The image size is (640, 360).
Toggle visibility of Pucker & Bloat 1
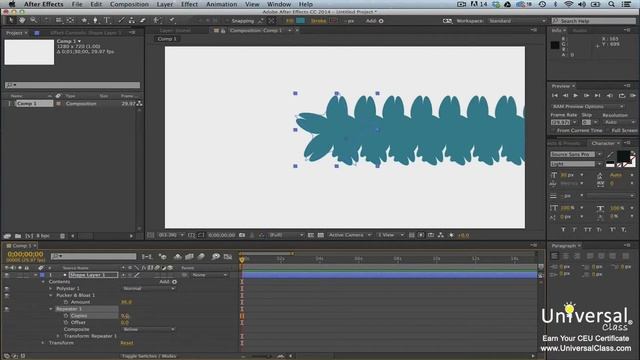[x=7, y=296]
